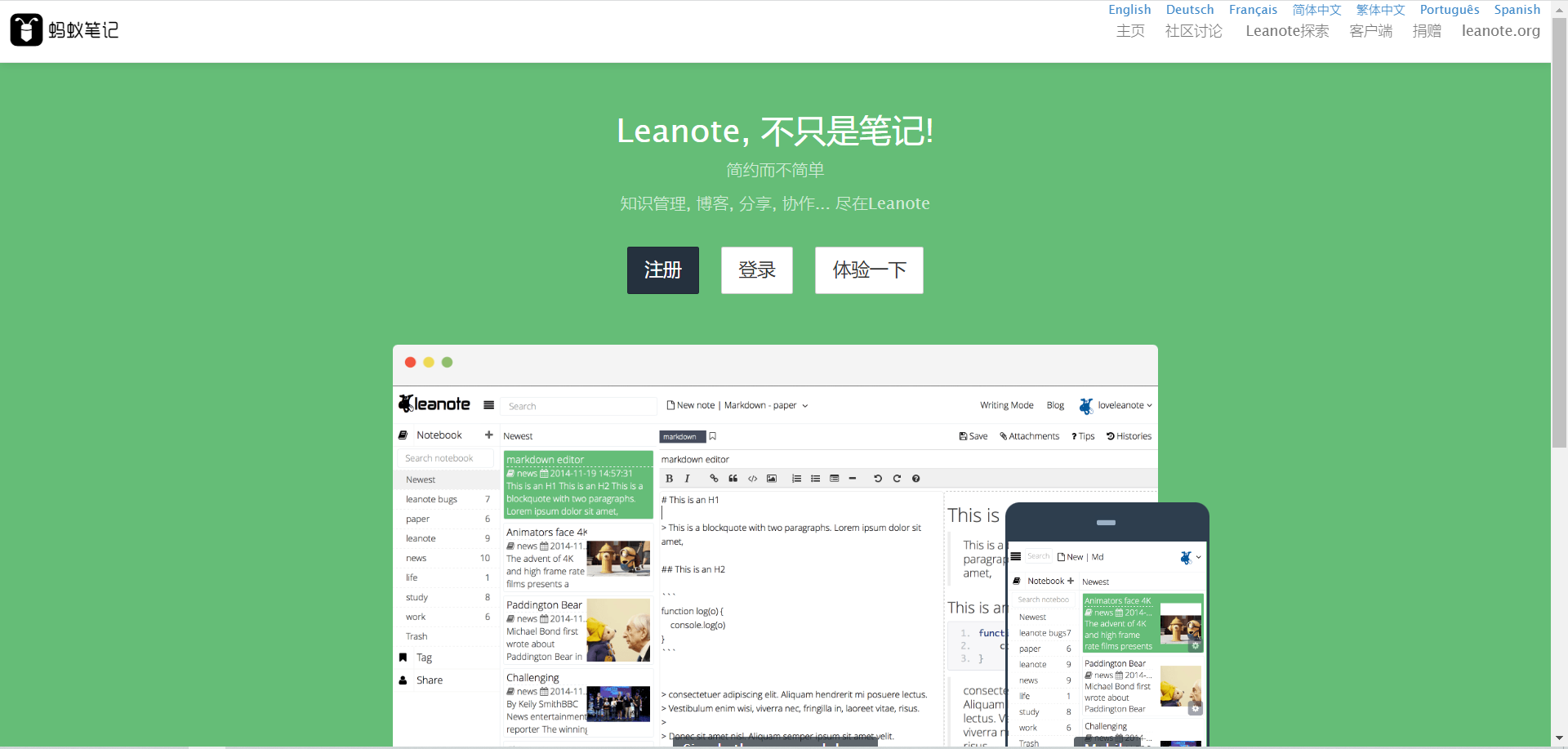Click Save in the preview note toolbar
The width and height of the screenshot is (1568, 749).
coord(973,436)
